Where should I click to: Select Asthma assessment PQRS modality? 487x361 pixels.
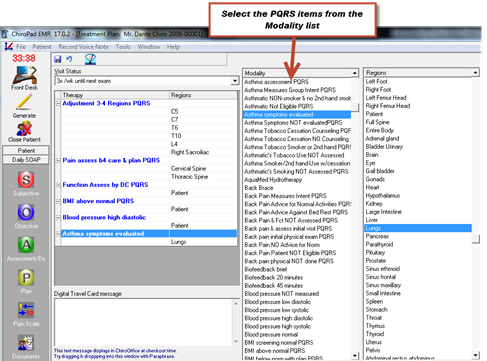click(276, 82)
